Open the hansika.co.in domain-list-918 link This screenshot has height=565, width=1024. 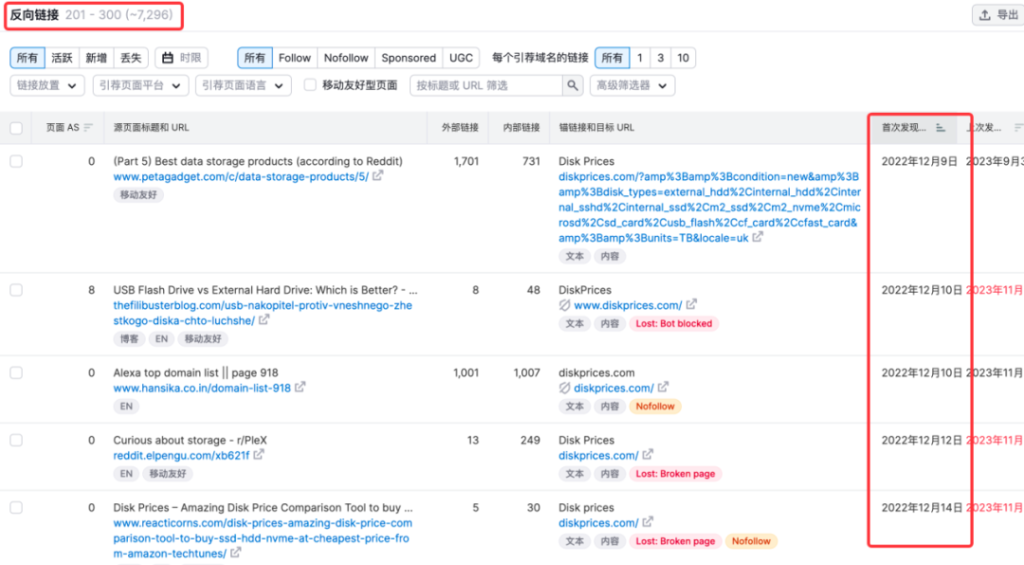point(202,388)
